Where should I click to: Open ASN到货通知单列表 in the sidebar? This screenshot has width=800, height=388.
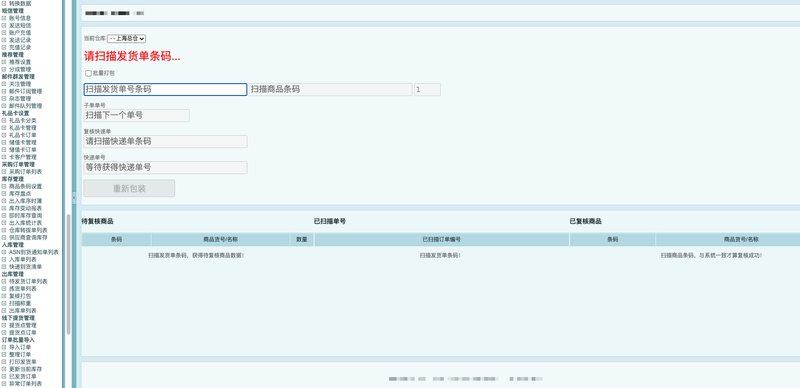pyautogui.click(x=34, y=252)
